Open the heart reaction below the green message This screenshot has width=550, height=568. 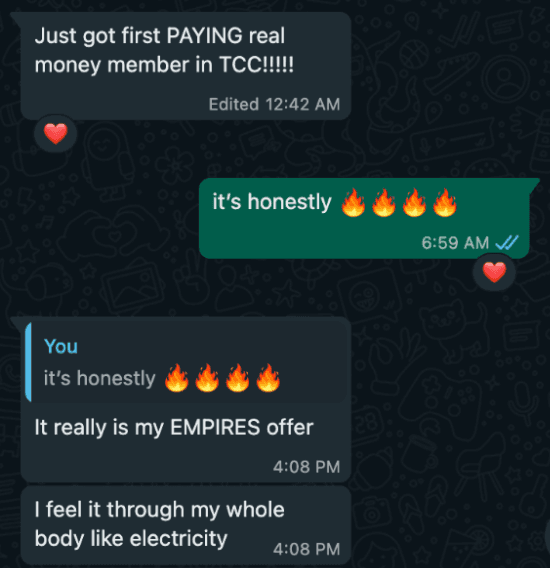tap(494, 272)
